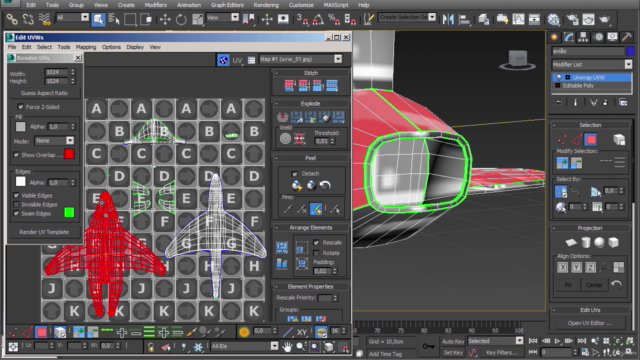Toggle Seam Edges checkbox

click(x=16, y=213)
